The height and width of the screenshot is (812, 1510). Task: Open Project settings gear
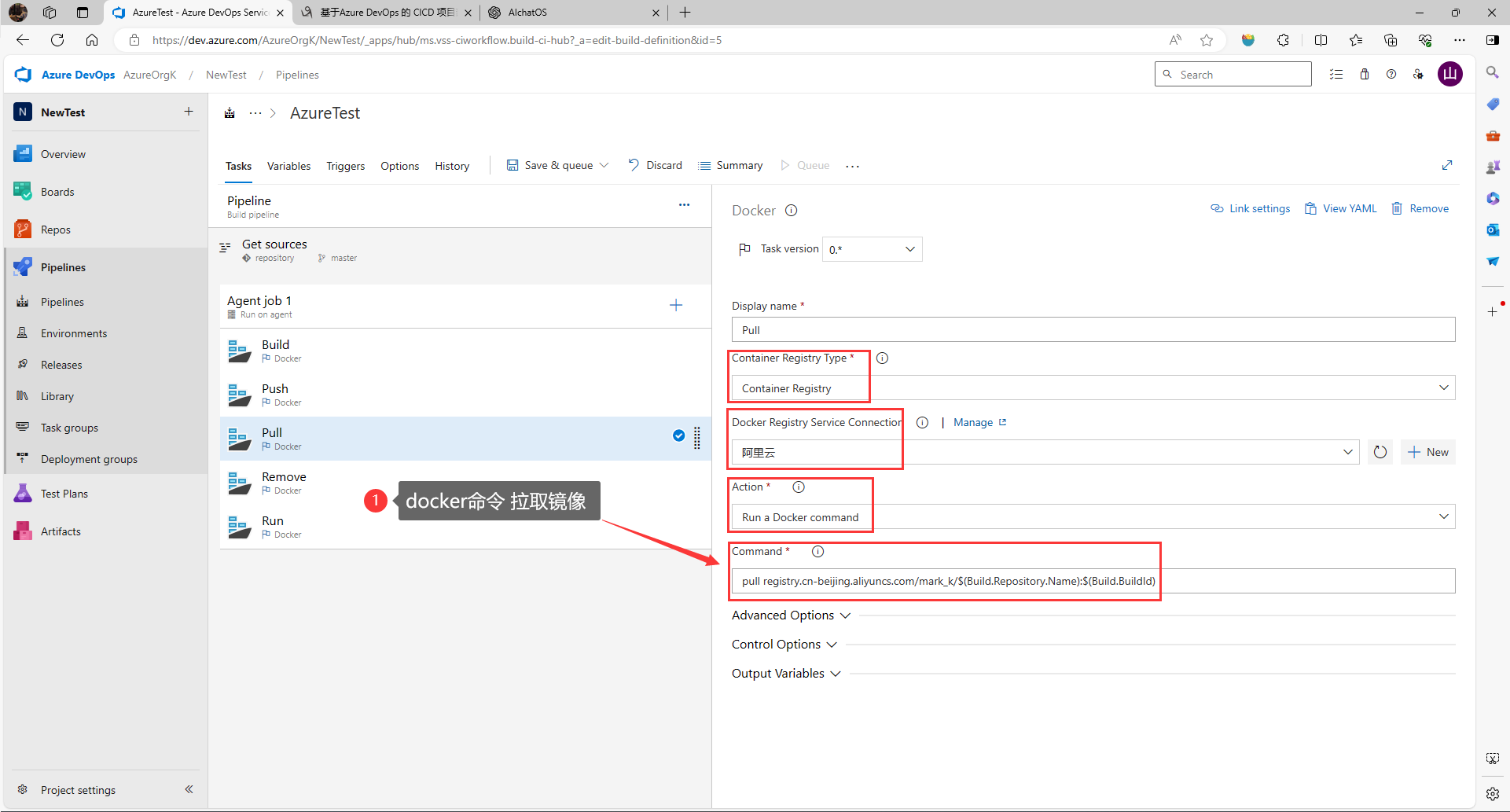pos(23,789)
